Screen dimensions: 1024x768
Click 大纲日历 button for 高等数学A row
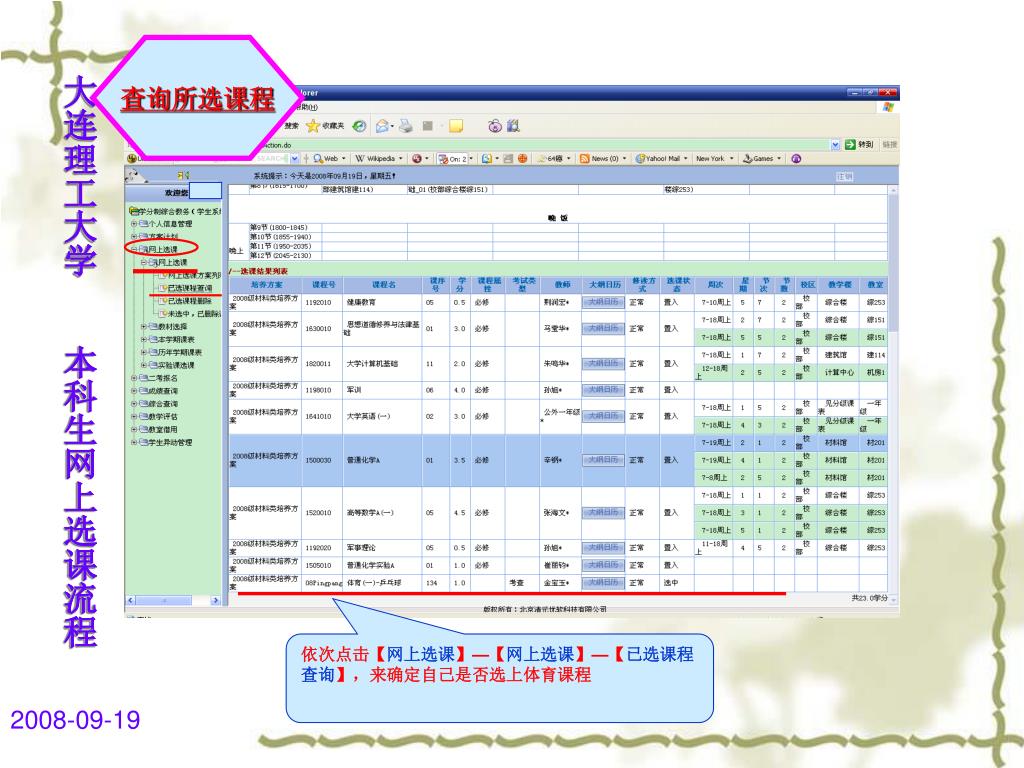[603, 513]
